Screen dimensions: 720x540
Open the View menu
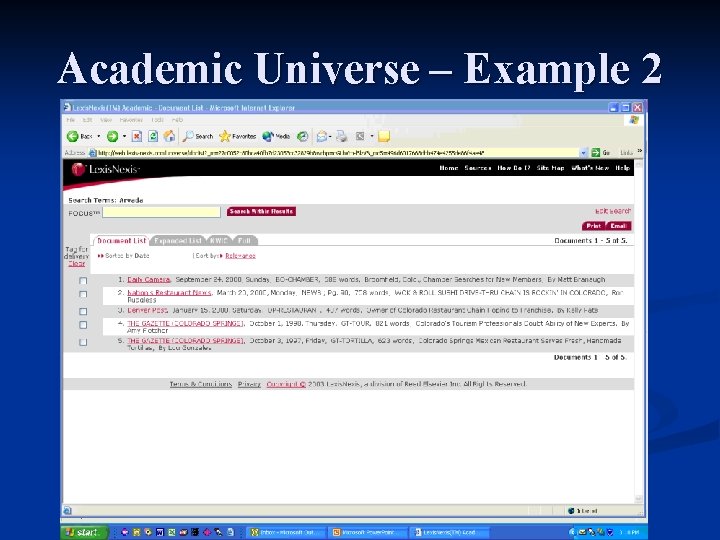point(106,120)
